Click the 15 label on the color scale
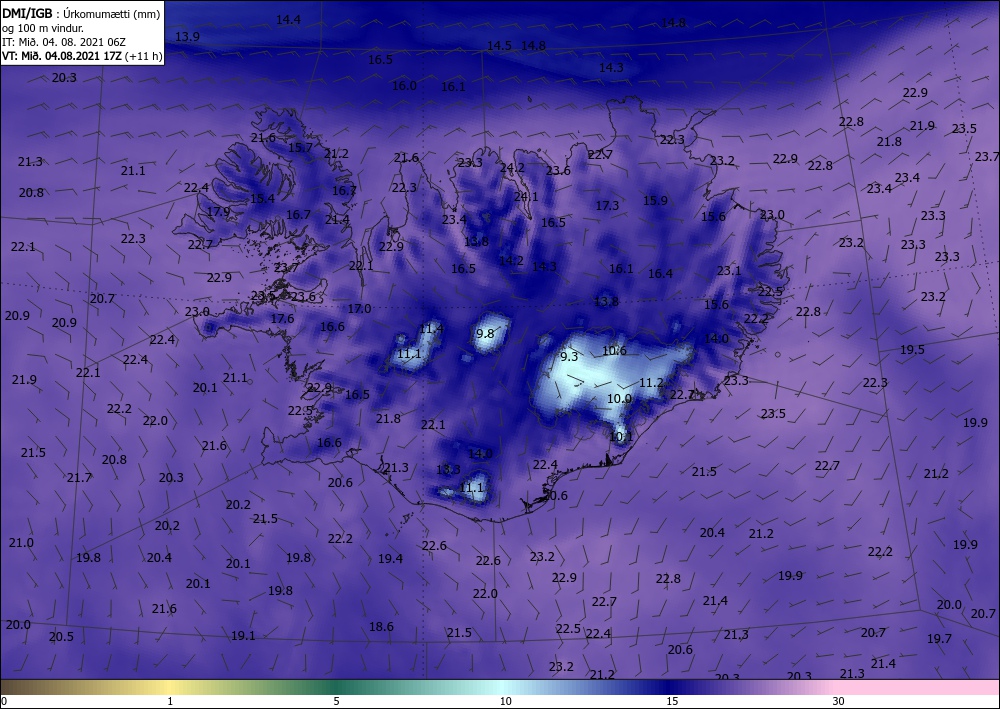The height and width of the screenshot is (709, 1000). click(x=672, y=701)
